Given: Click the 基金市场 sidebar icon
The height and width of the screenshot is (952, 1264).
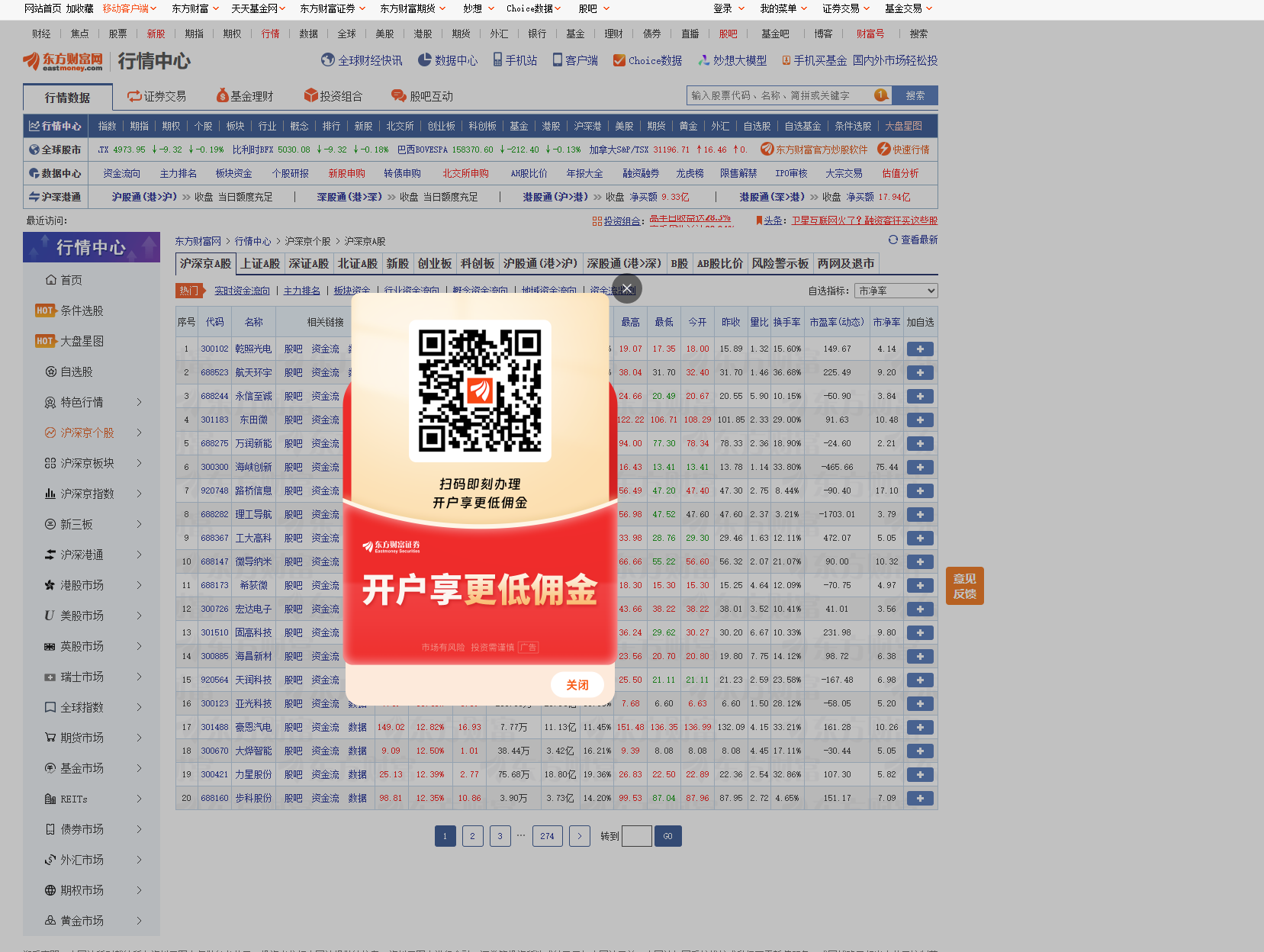Looking at the screenshot, I should (x=50, y=768).
